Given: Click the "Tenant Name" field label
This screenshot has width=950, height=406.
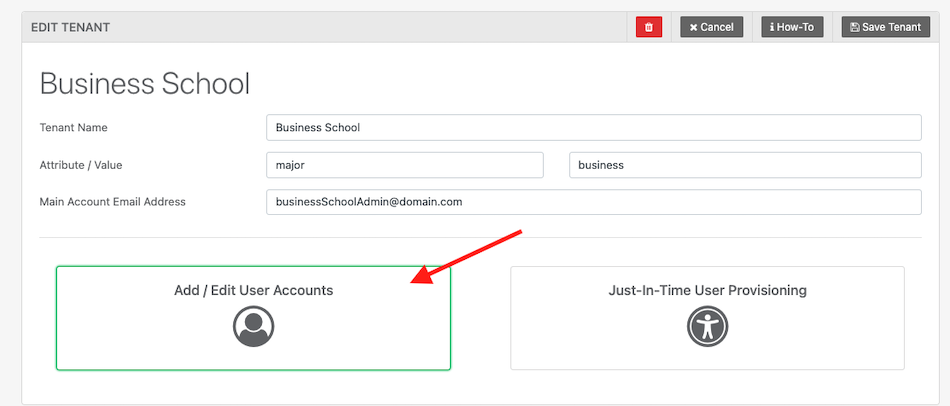Looking at the screenshot, I should point(73,128).
